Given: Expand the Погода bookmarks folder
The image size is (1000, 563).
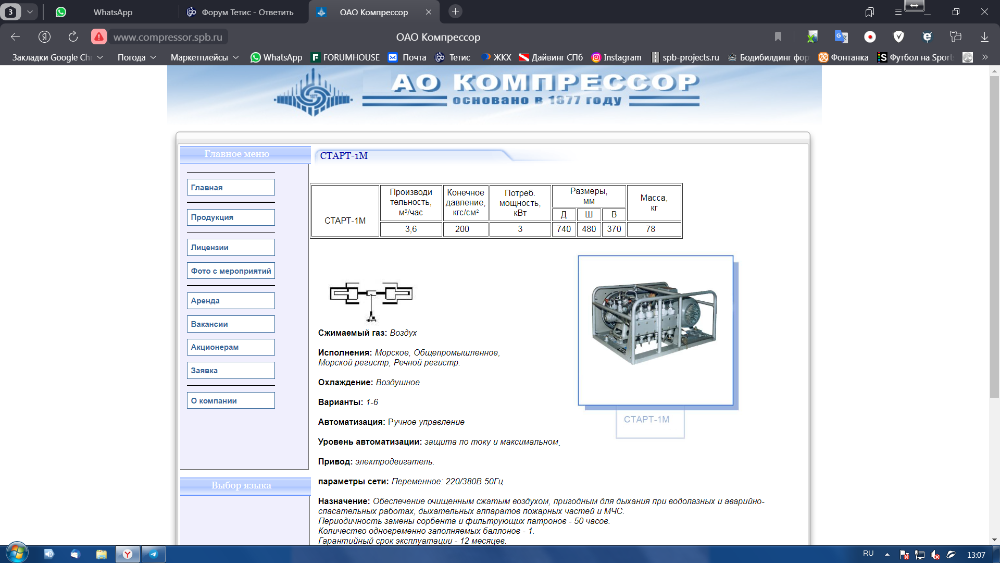Looking at the screenshot, I should pyautogui.click(x=136, y=57).
